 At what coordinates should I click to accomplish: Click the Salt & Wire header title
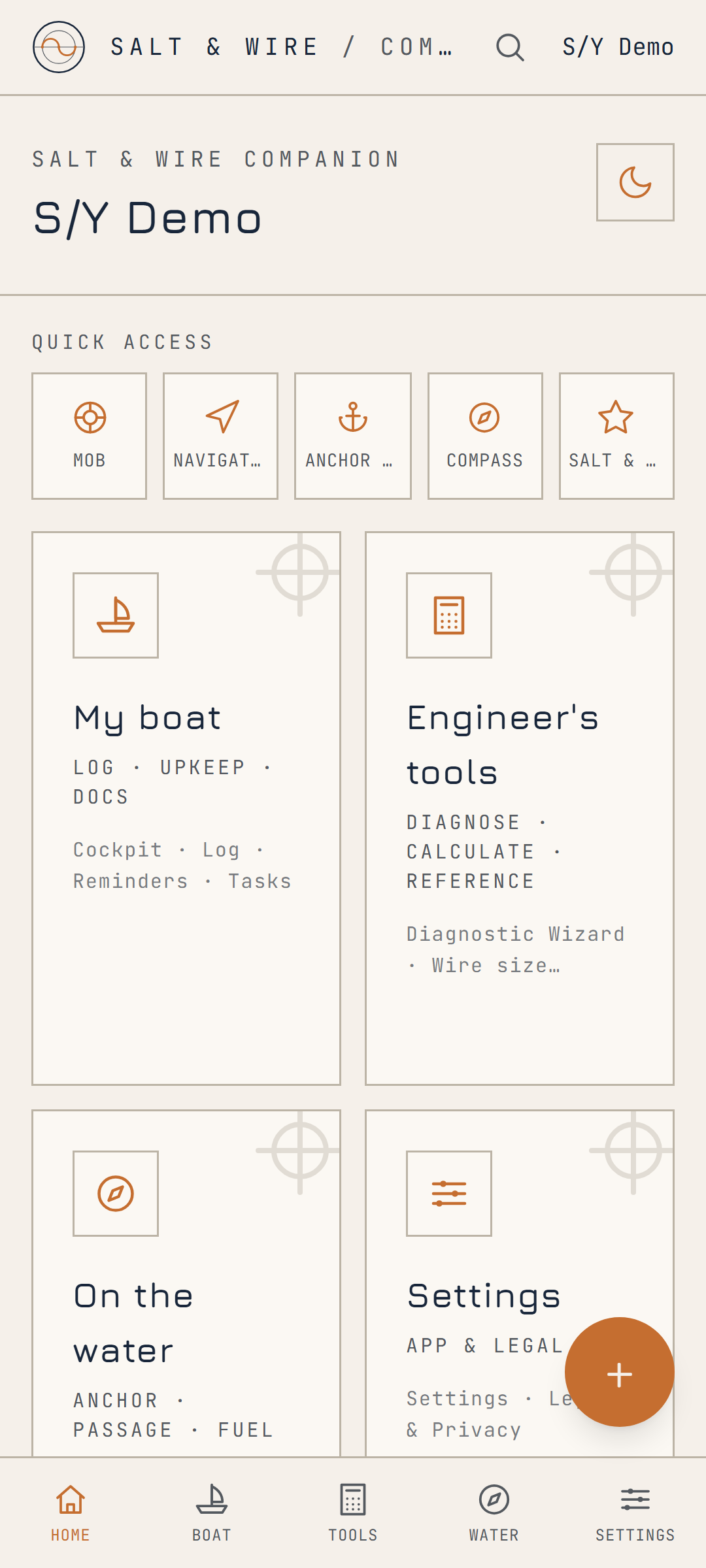point(282,47)
